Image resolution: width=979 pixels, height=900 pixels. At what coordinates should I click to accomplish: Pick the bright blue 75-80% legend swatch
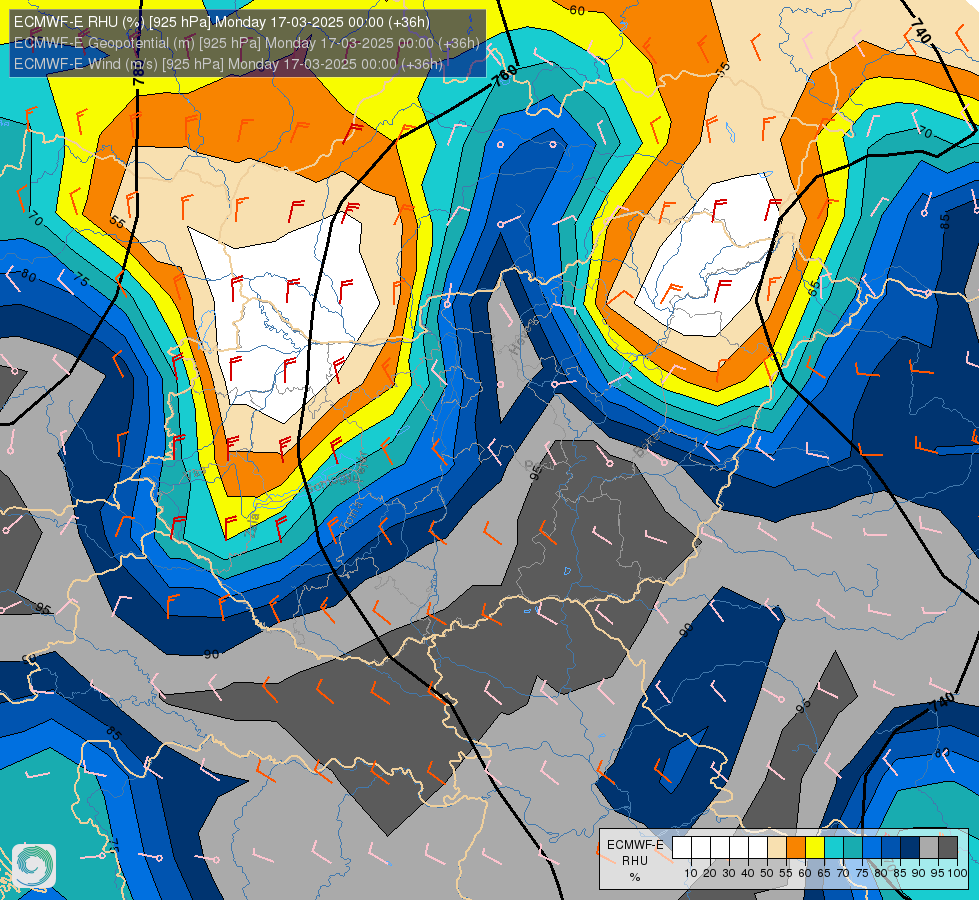(x=872, y=848)
